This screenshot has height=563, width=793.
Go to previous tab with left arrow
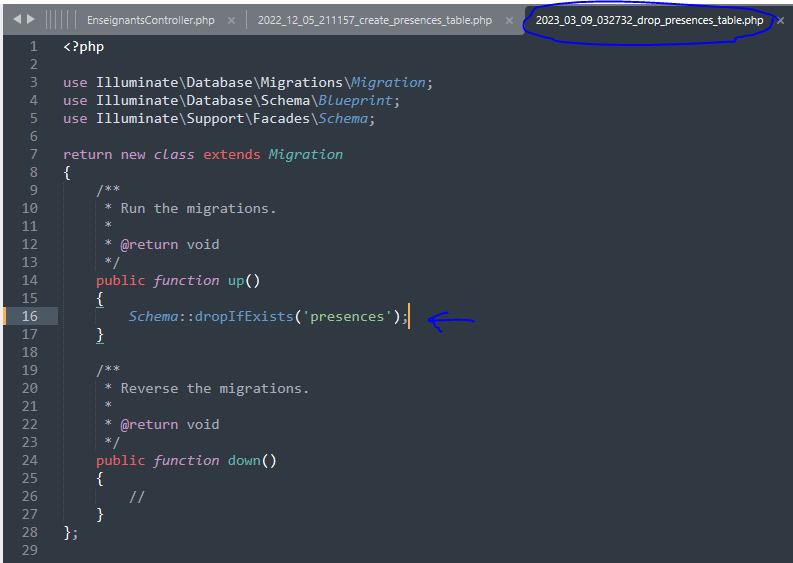point(17,19)
